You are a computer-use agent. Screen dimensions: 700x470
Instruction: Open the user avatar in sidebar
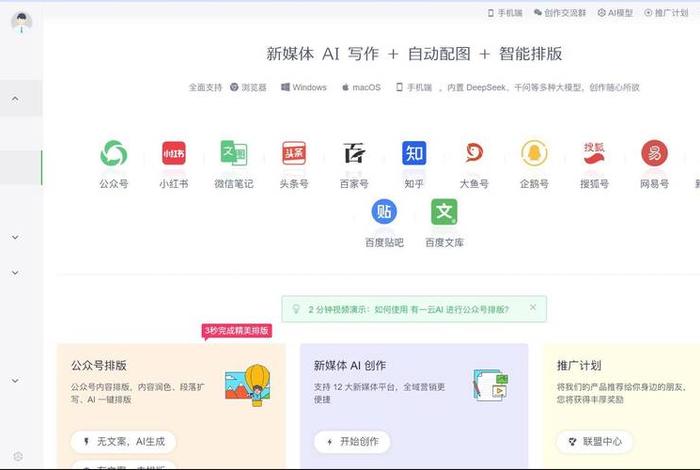[21, 22]
